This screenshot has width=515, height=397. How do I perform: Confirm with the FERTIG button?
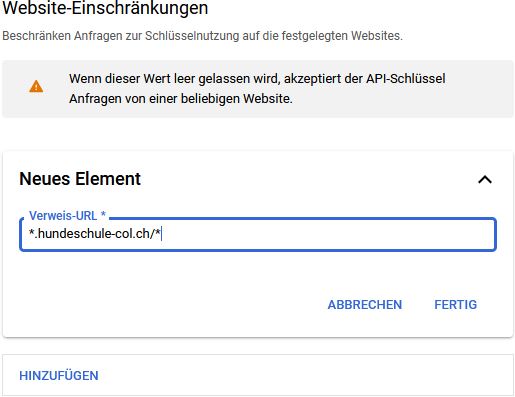455,305
